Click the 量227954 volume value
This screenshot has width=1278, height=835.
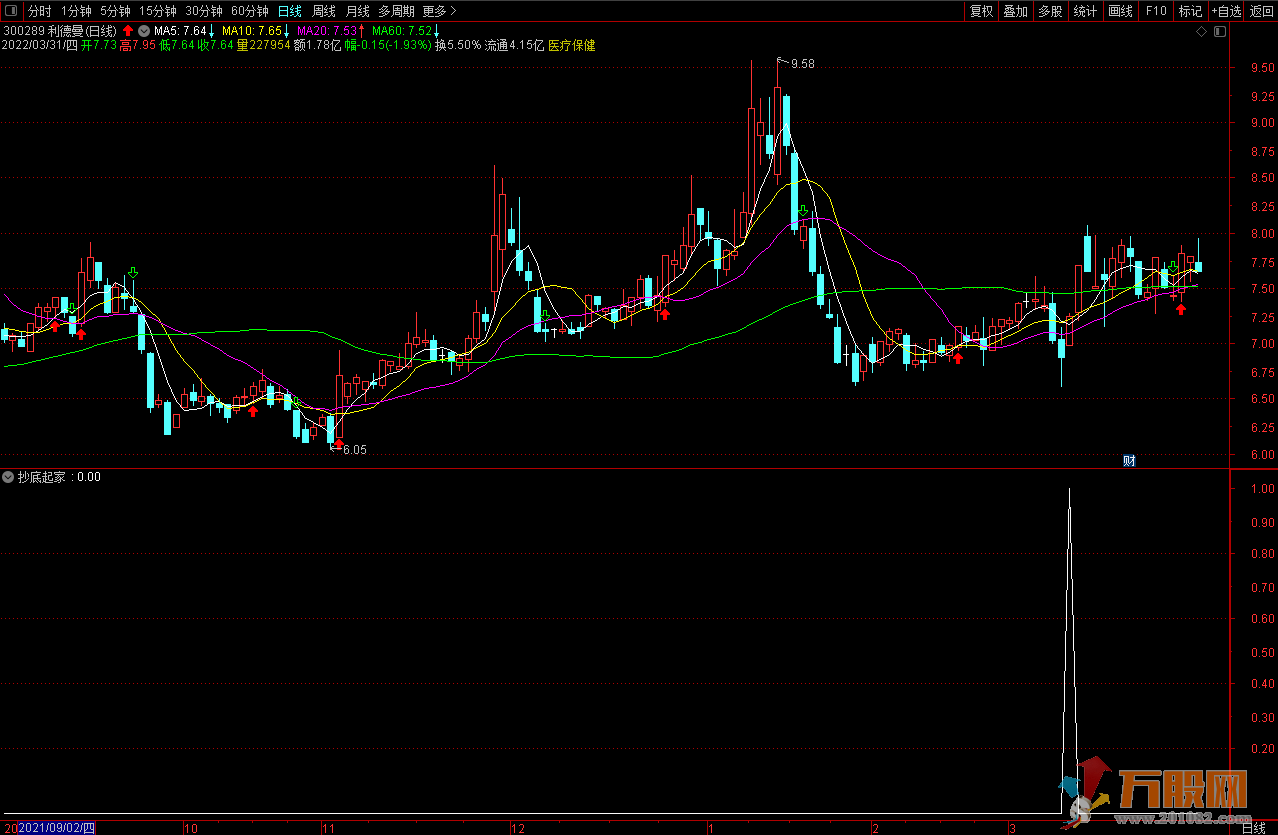point(264,45)
